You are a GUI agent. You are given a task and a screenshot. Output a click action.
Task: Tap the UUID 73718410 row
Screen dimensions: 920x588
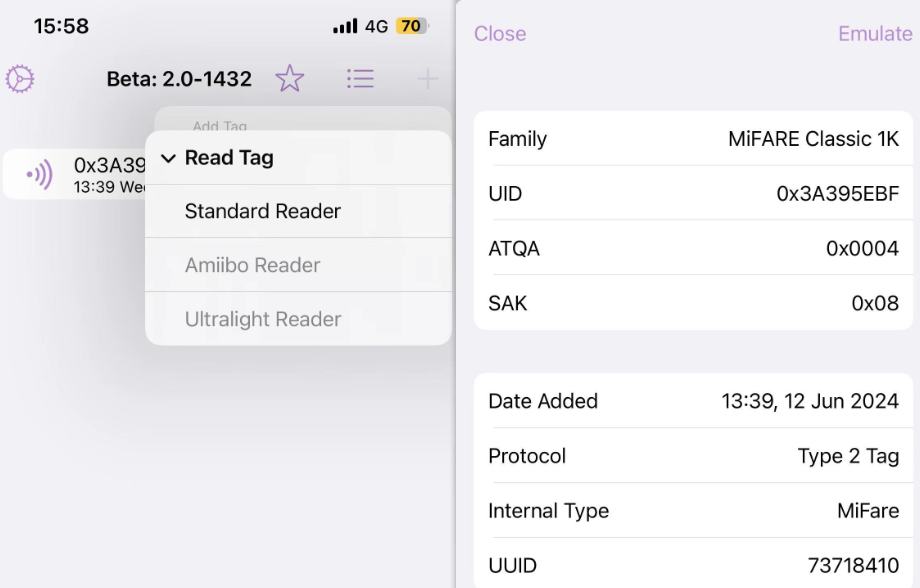[x=693, y=566]
